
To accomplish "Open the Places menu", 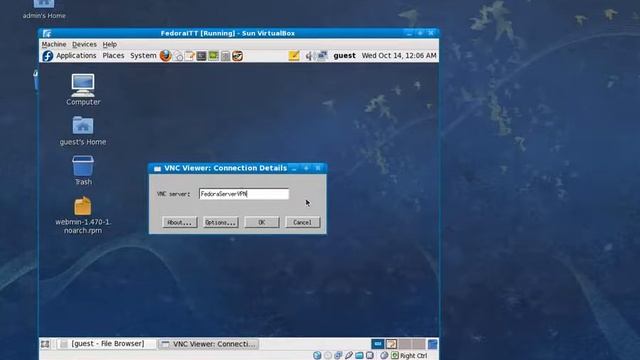I will (113, 56).
